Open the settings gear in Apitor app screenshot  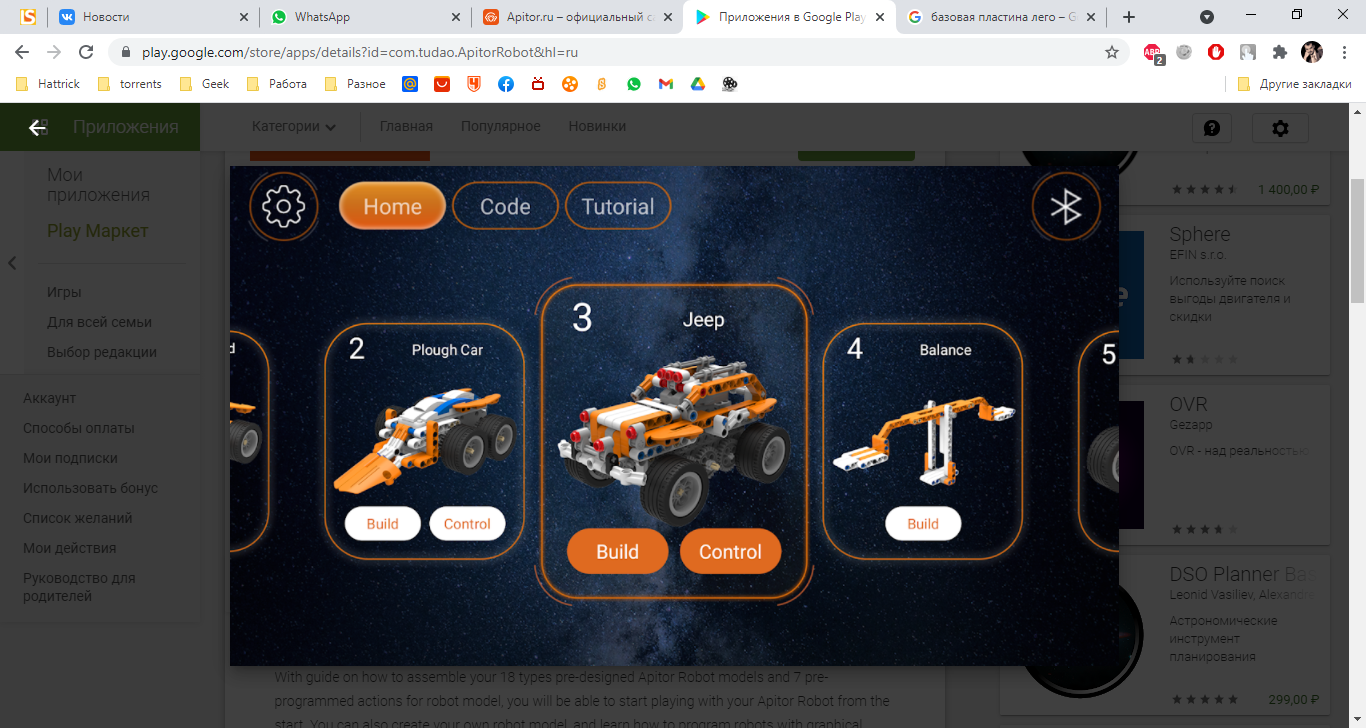(x=283, y=207)
